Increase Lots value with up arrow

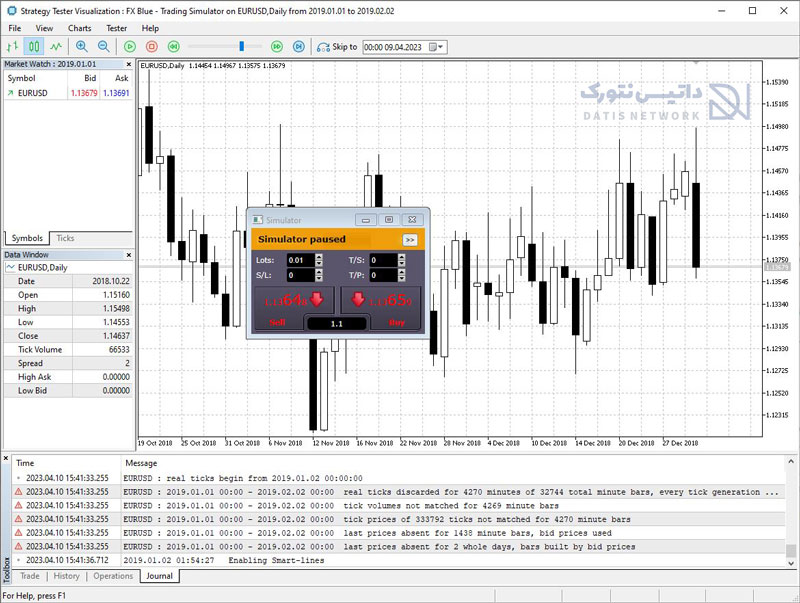[x=319, y=257]
